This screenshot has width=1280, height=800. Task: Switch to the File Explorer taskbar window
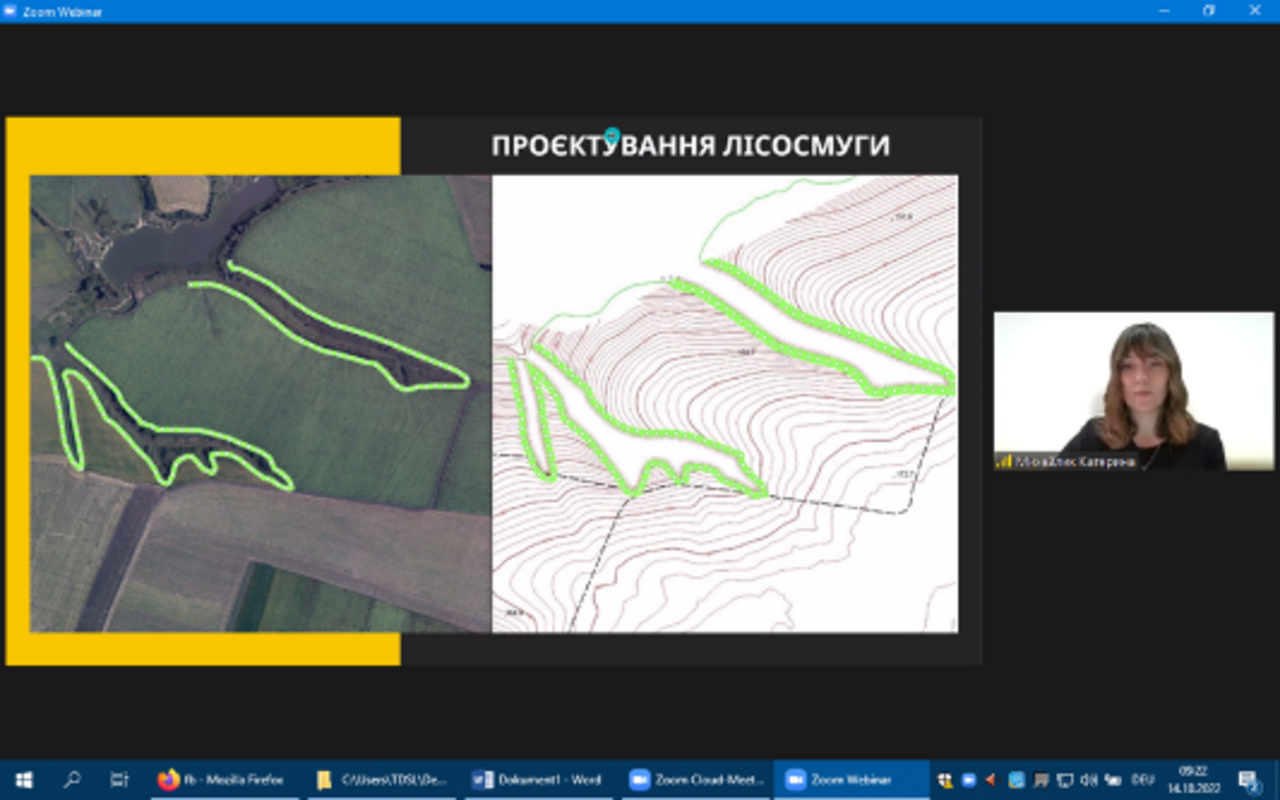381,780
